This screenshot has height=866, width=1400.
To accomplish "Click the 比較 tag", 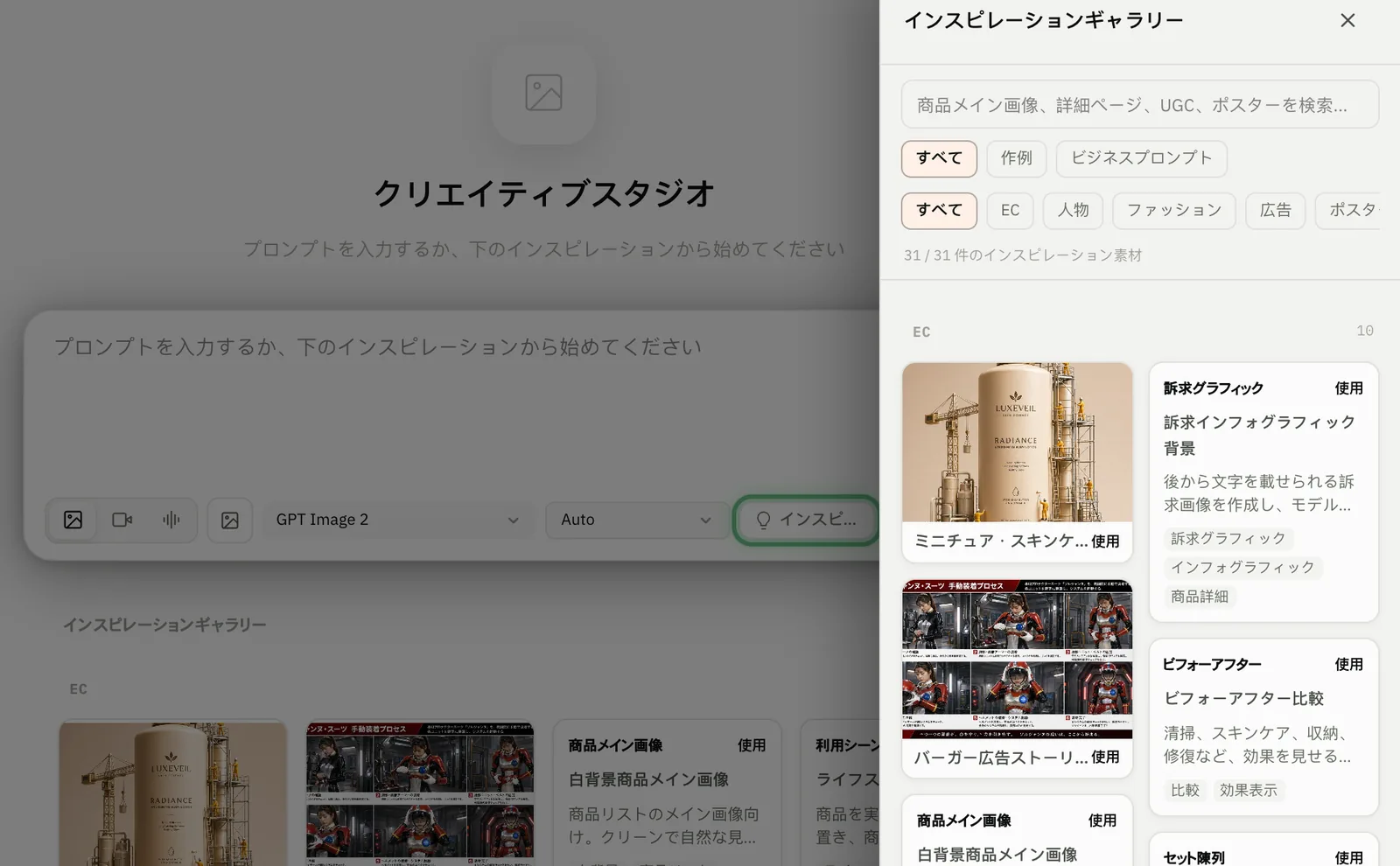I will point(1185,791).
